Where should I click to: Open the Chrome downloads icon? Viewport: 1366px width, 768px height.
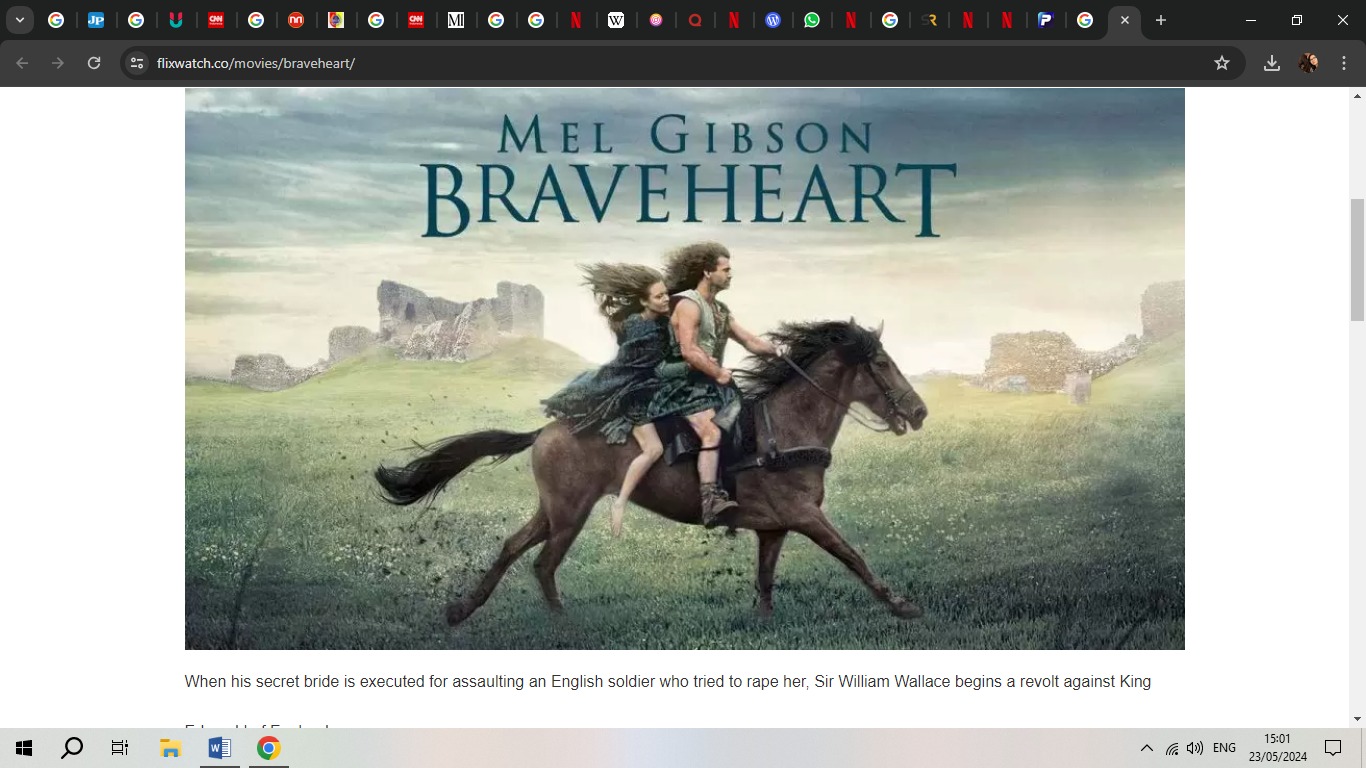tap(1272, 63)
